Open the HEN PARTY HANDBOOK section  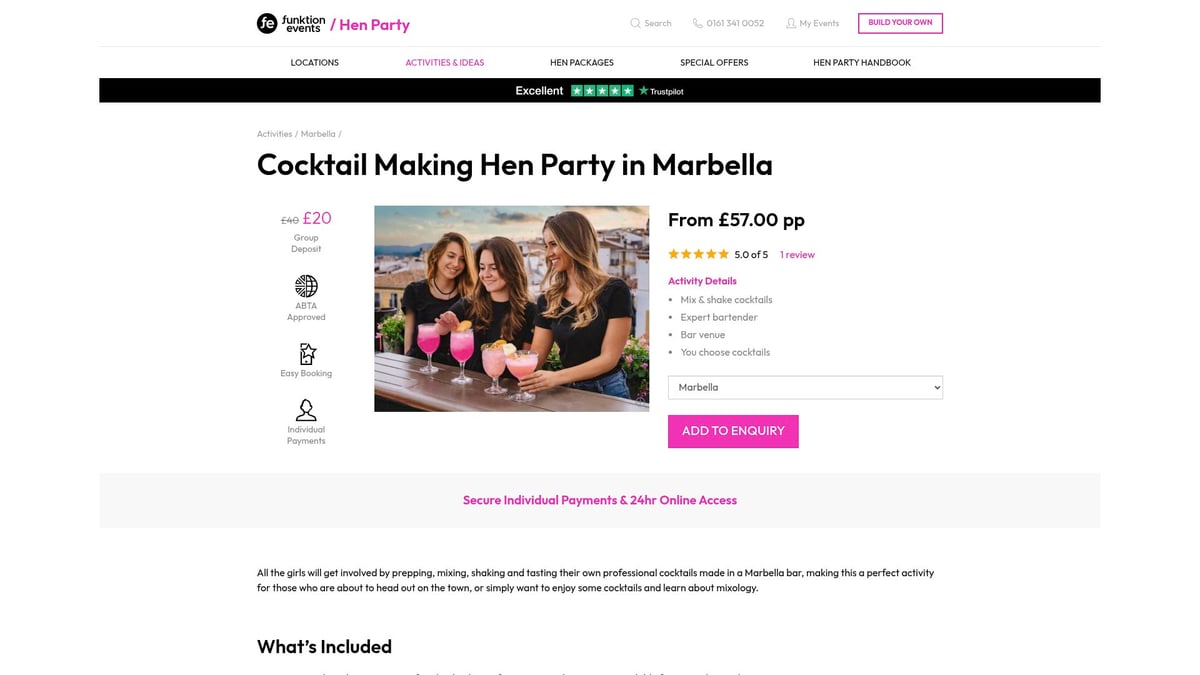(861, 62)
